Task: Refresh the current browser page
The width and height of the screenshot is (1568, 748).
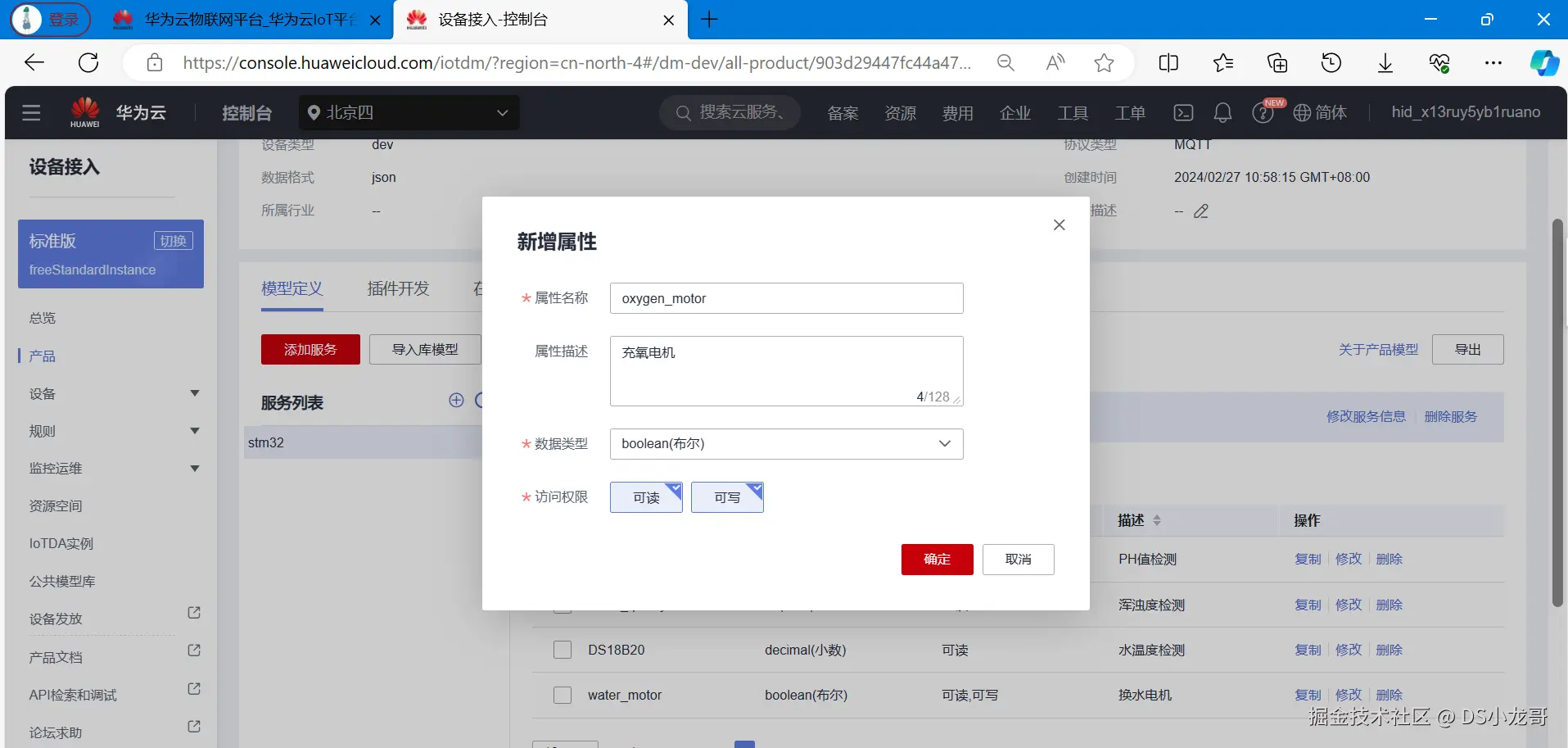Action: tap(88, 62)
